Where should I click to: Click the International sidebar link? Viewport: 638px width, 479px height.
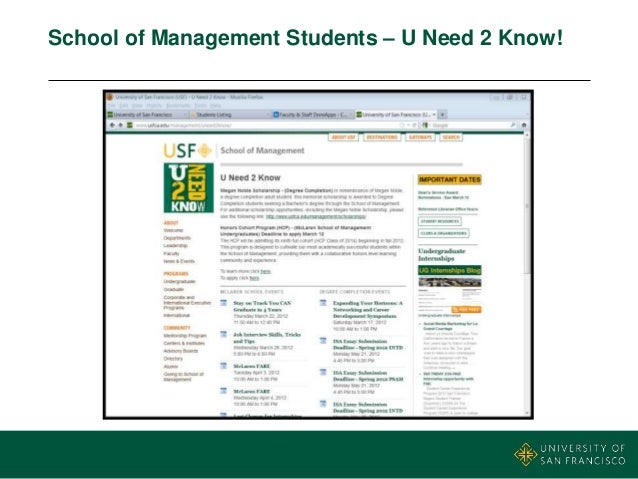177,315
